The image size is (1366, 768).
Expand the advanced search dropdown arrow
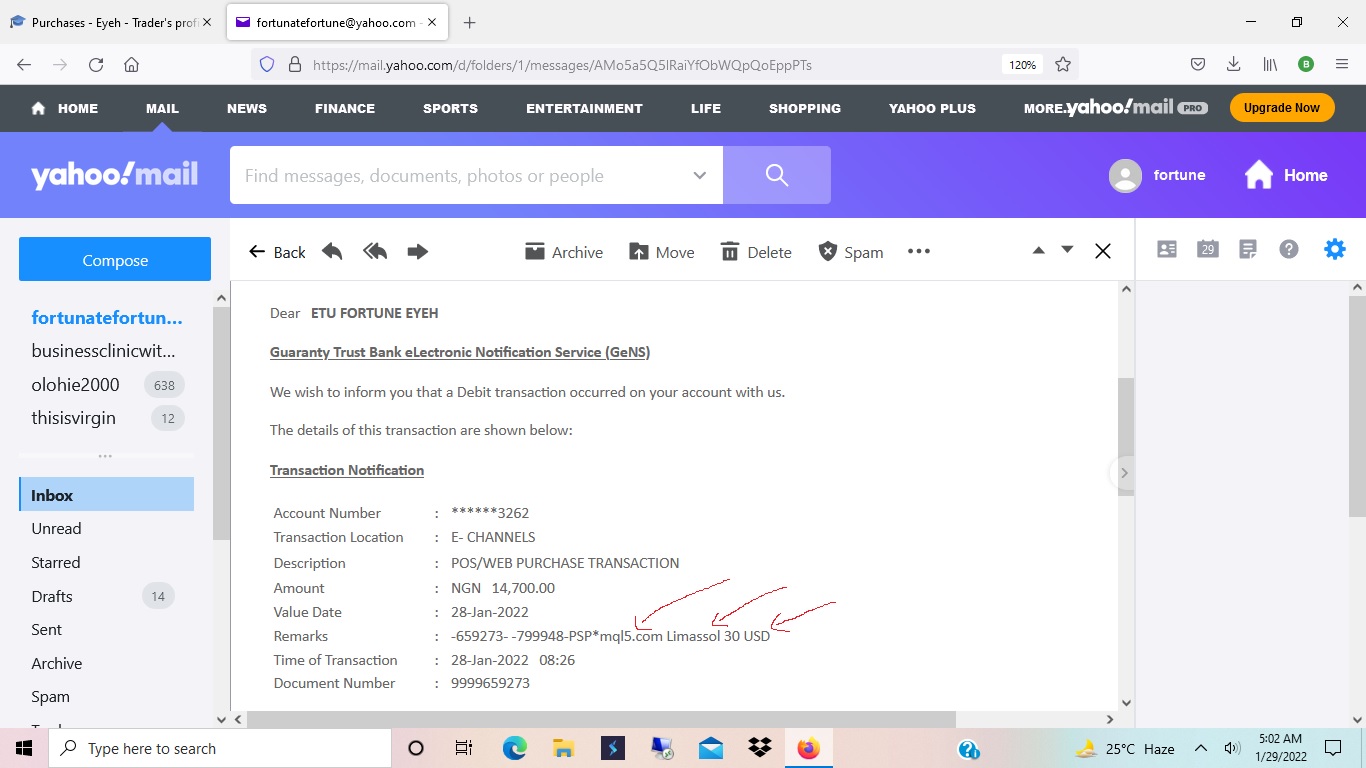[700, 175]
